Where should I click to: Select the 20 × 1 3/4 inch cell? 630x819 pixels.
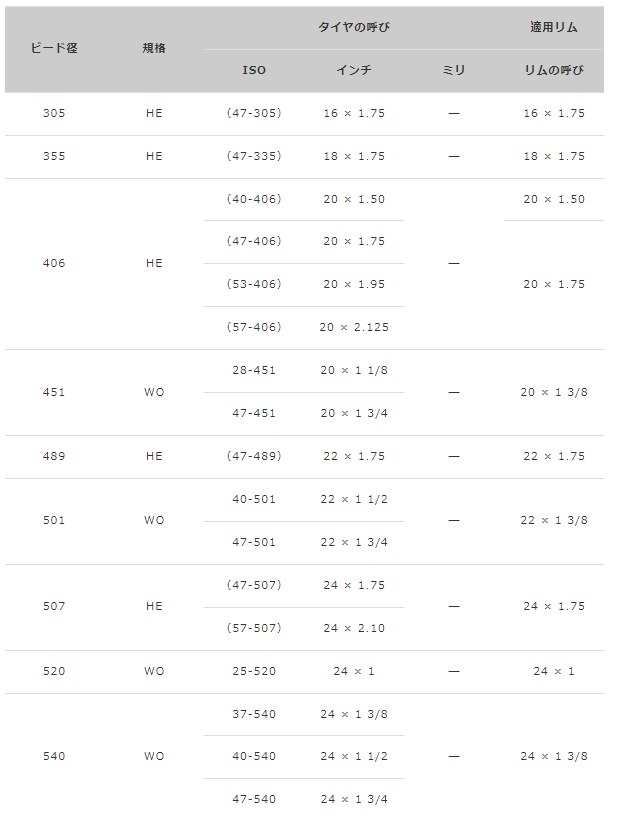click(354, 413)
